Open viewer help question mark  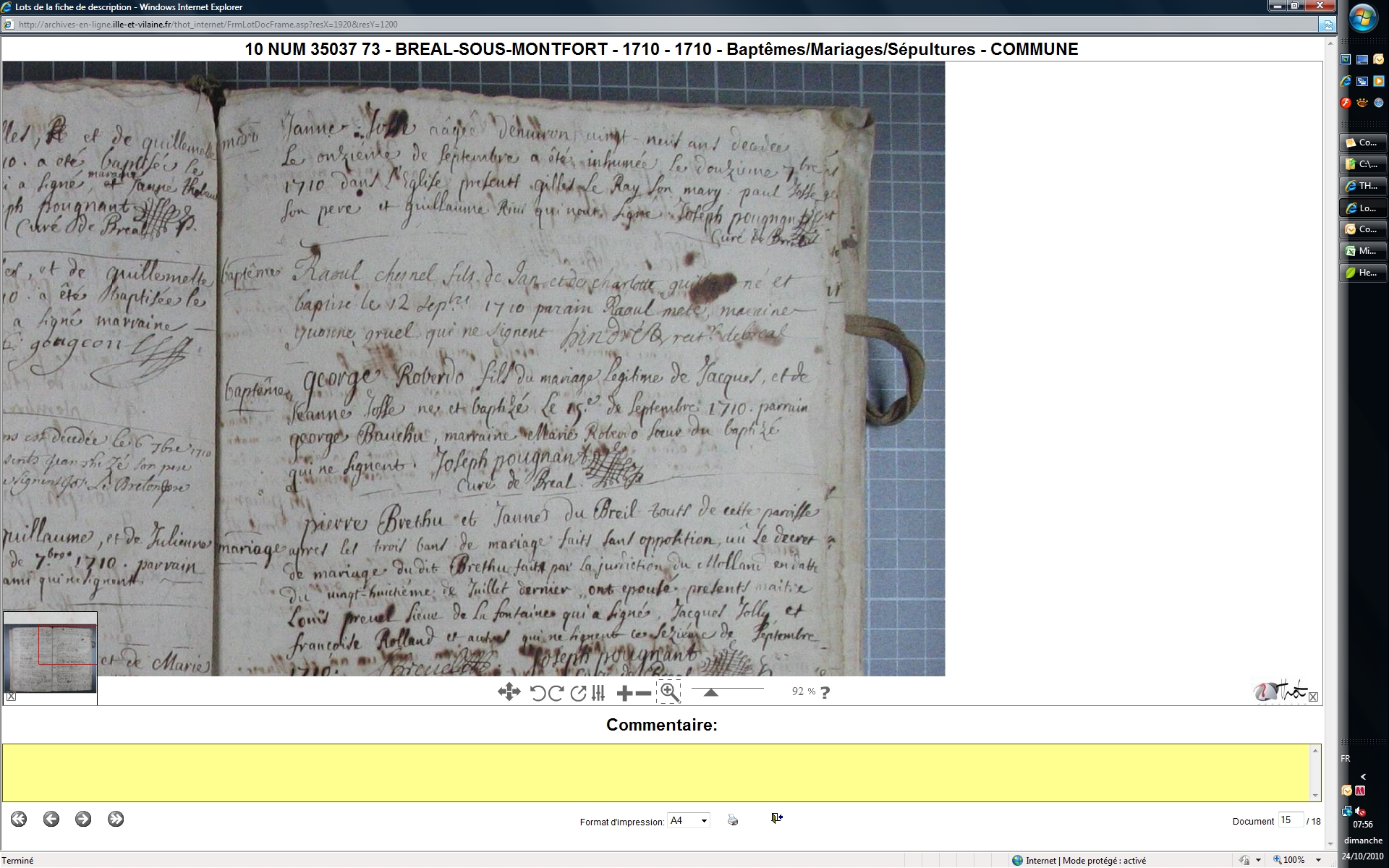825,692
